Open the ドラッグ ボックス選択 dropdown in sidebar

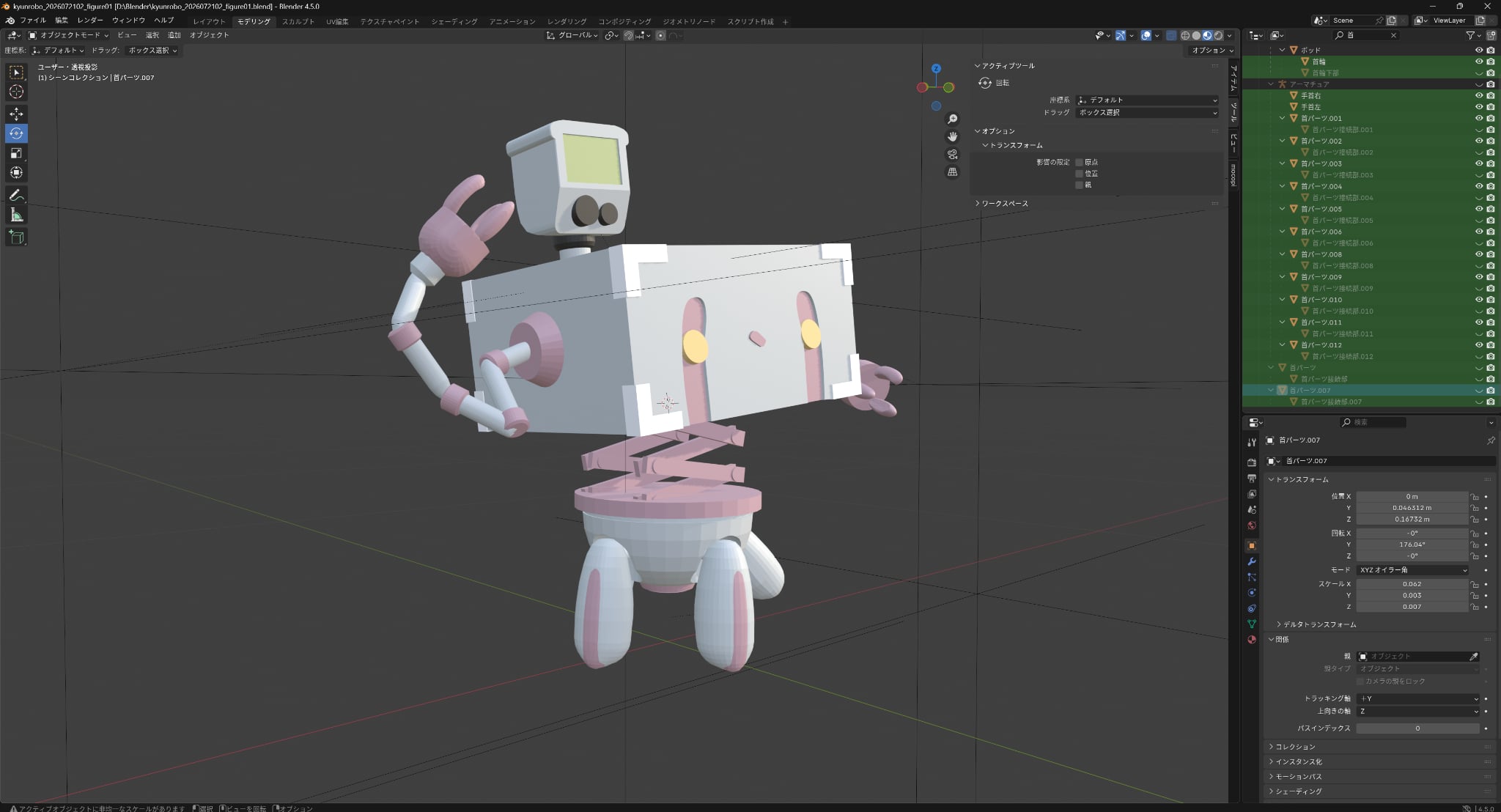tap(1147, 113)
